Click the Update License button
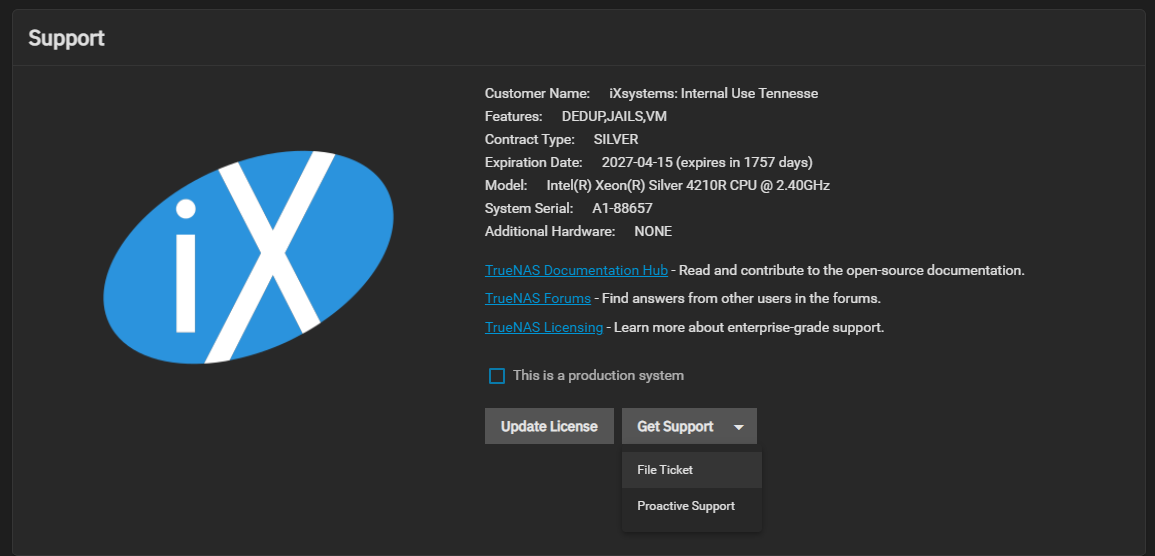The height and width of the screenshot is (556, 1155). point(549,426)
